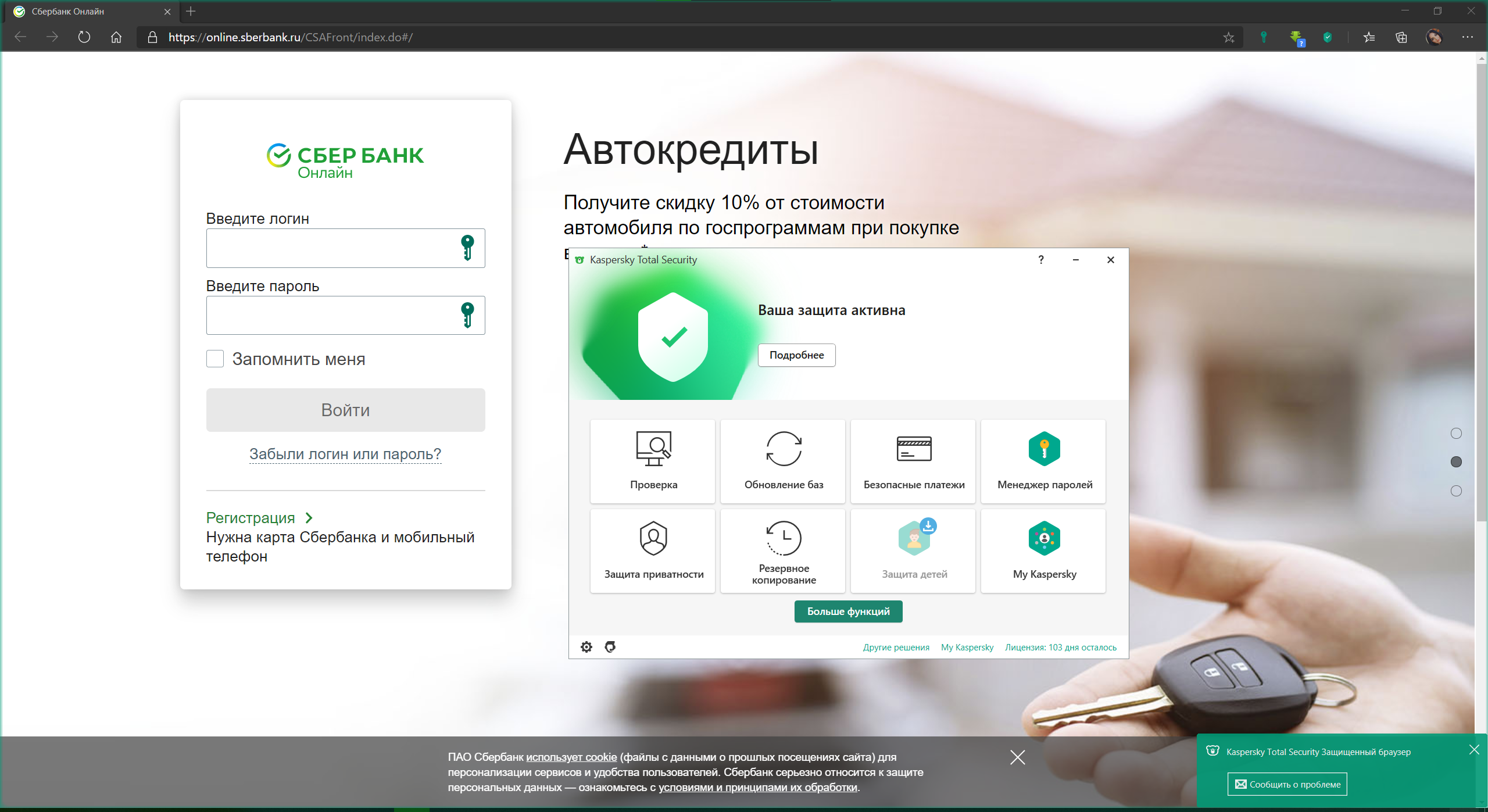Open the Безопасные платежи tile

[x=913, y=460]
